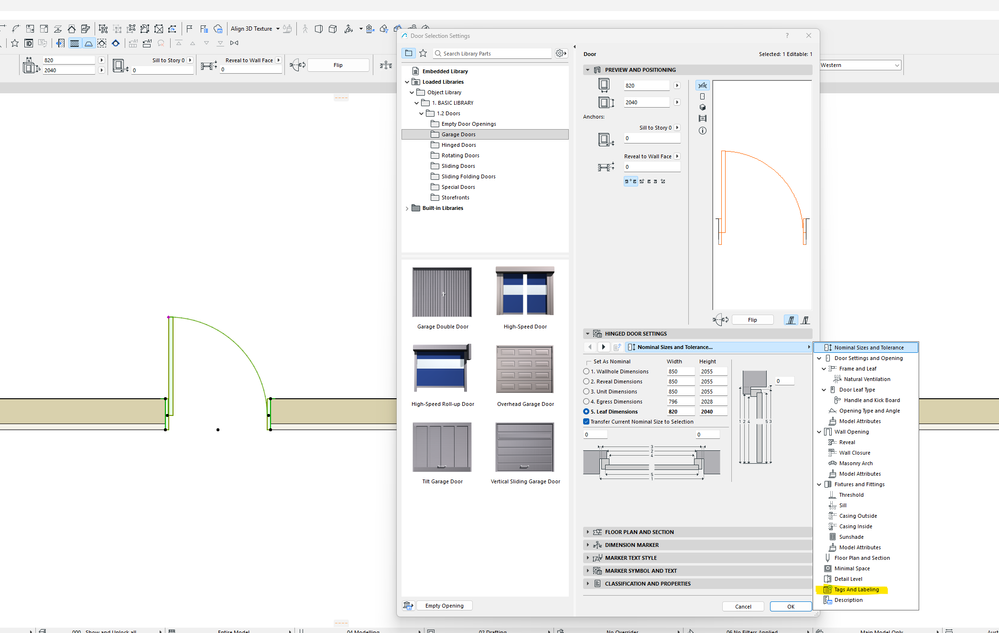Select 5. Leaf Dimensions radio button
The image size is (999, 633).
(x=586, y=412)
